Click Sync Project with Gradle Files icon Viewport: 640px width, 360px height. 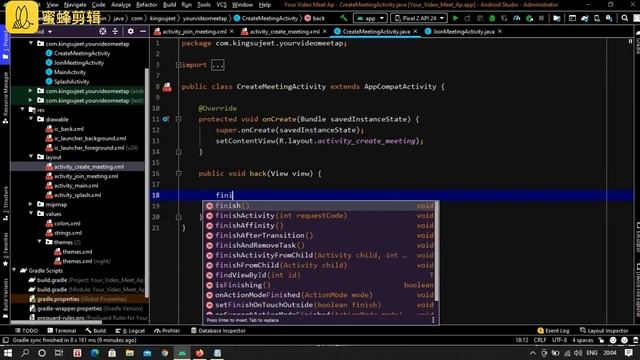click(x=584, y=18)
